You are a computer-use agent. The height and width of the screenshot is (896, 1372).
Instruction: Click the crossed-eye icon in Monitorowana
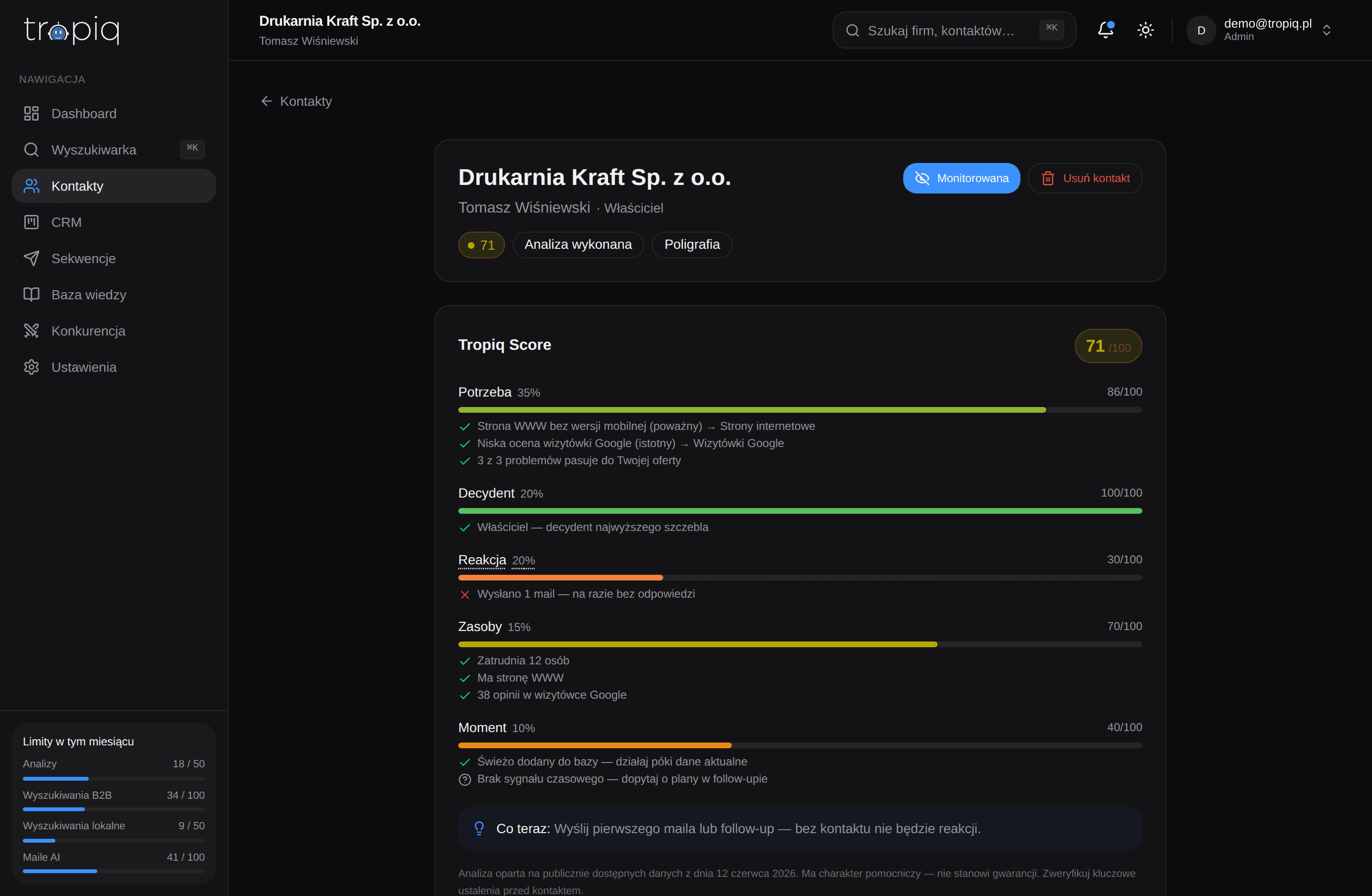(x=922, y=179)
